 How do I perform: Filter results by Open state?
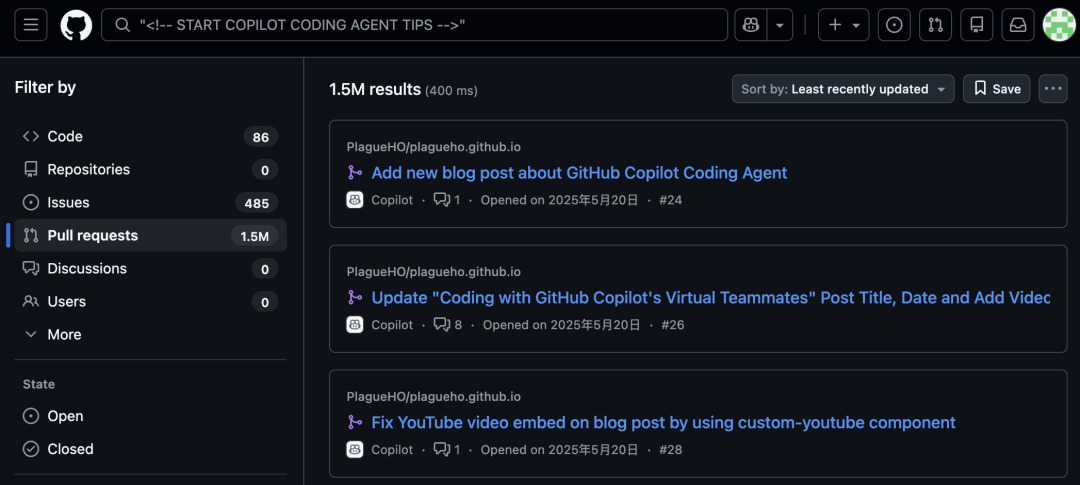pos(65,416)
